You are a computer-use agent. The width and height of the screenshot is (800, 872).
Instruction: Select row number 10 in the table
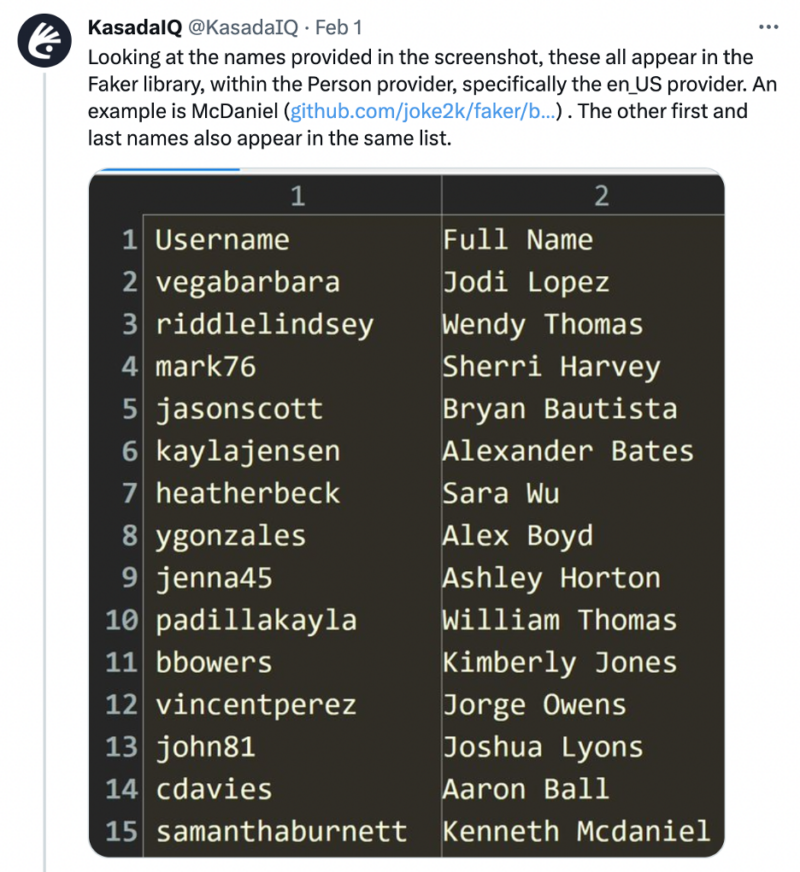pos(121,620)
